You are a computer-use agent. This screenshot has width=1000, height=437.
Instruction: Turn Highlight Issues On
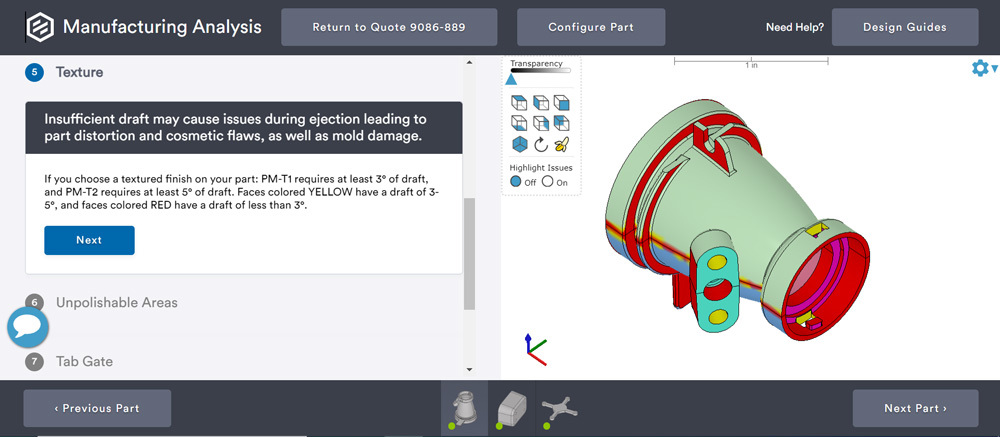[x=547, y=182]
